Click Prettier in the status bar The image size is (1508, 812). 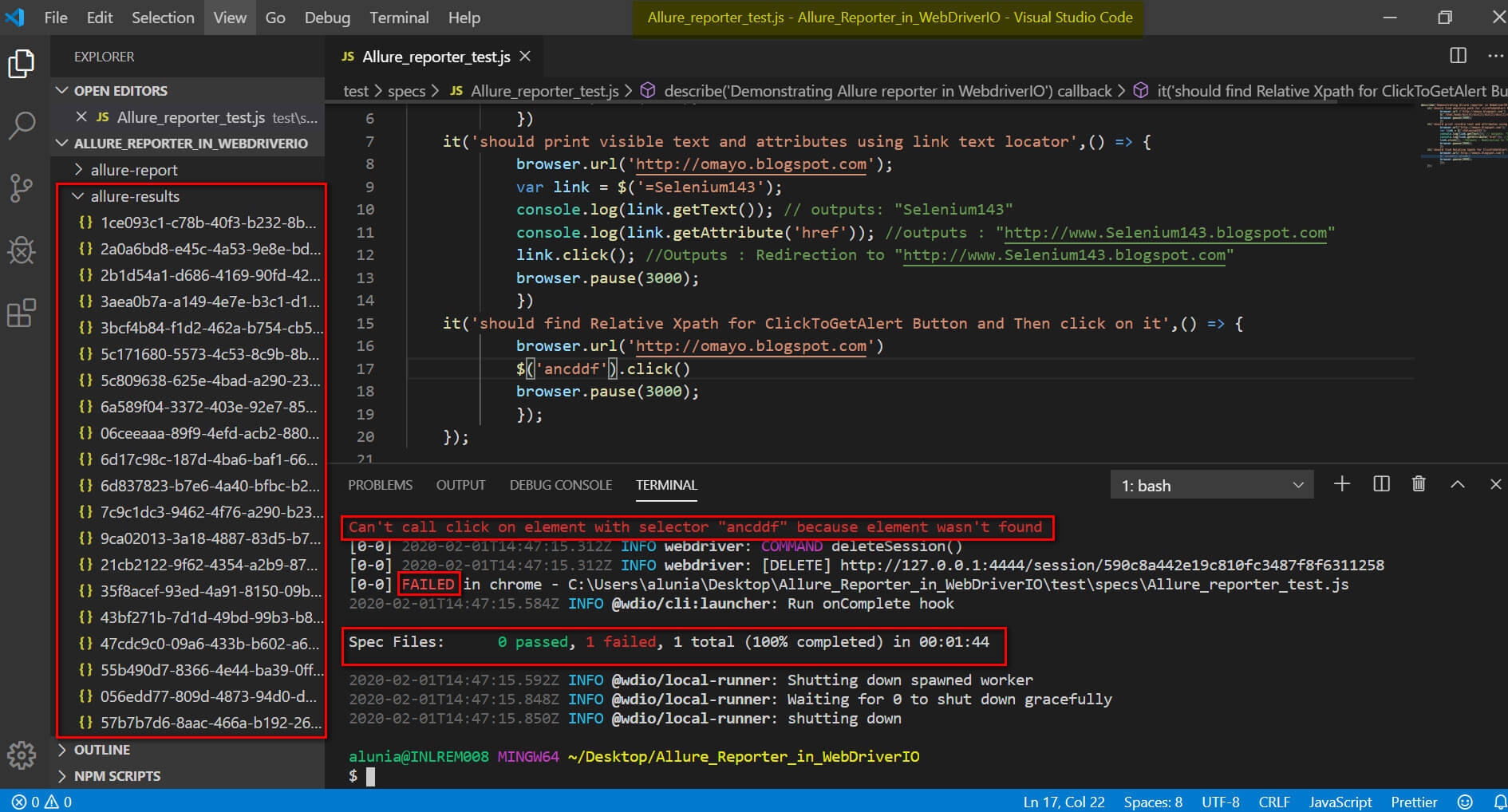(x=1414, y=802)
